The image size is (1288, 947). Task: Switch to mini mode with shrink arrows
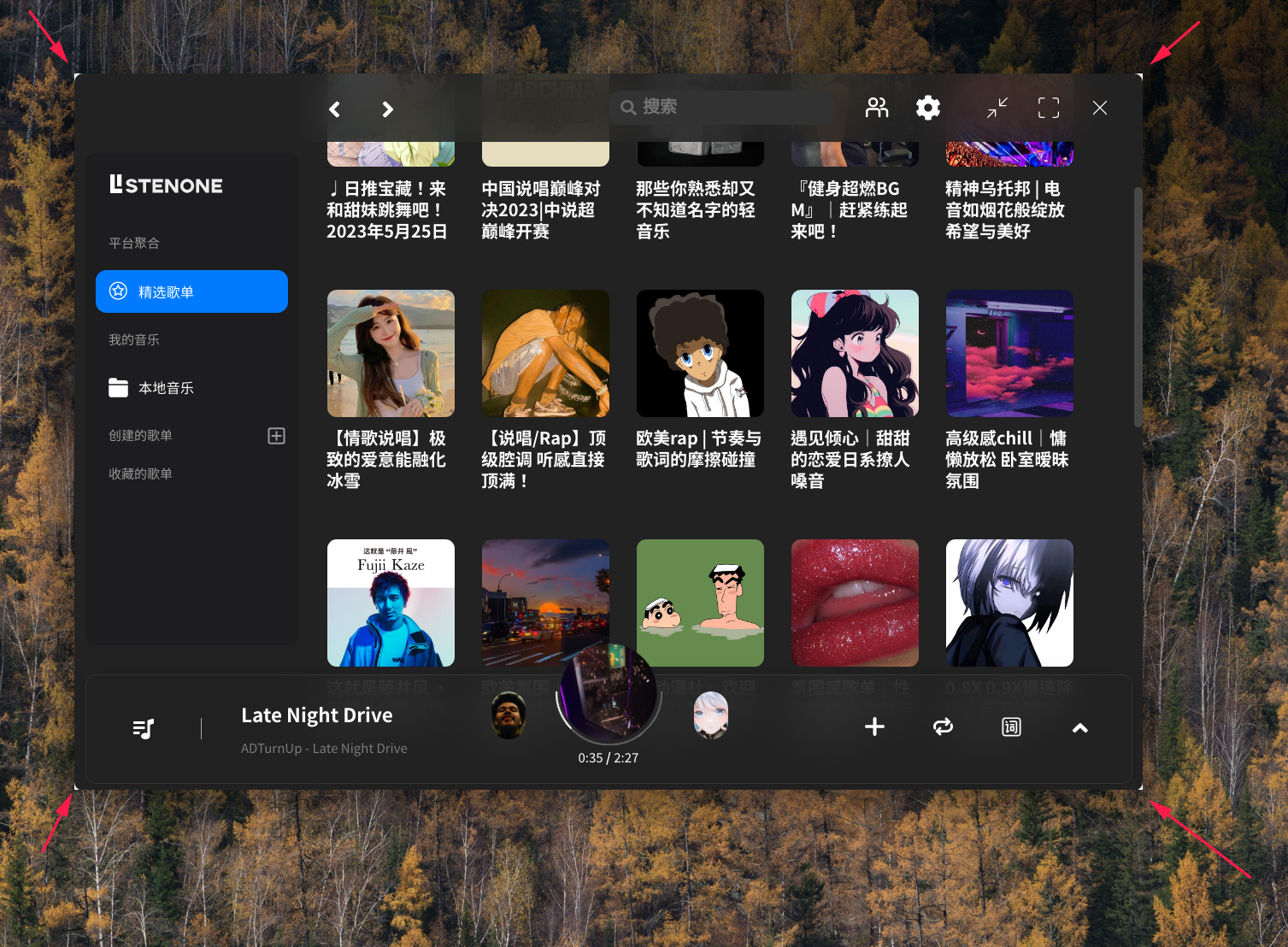pos(997,108)
